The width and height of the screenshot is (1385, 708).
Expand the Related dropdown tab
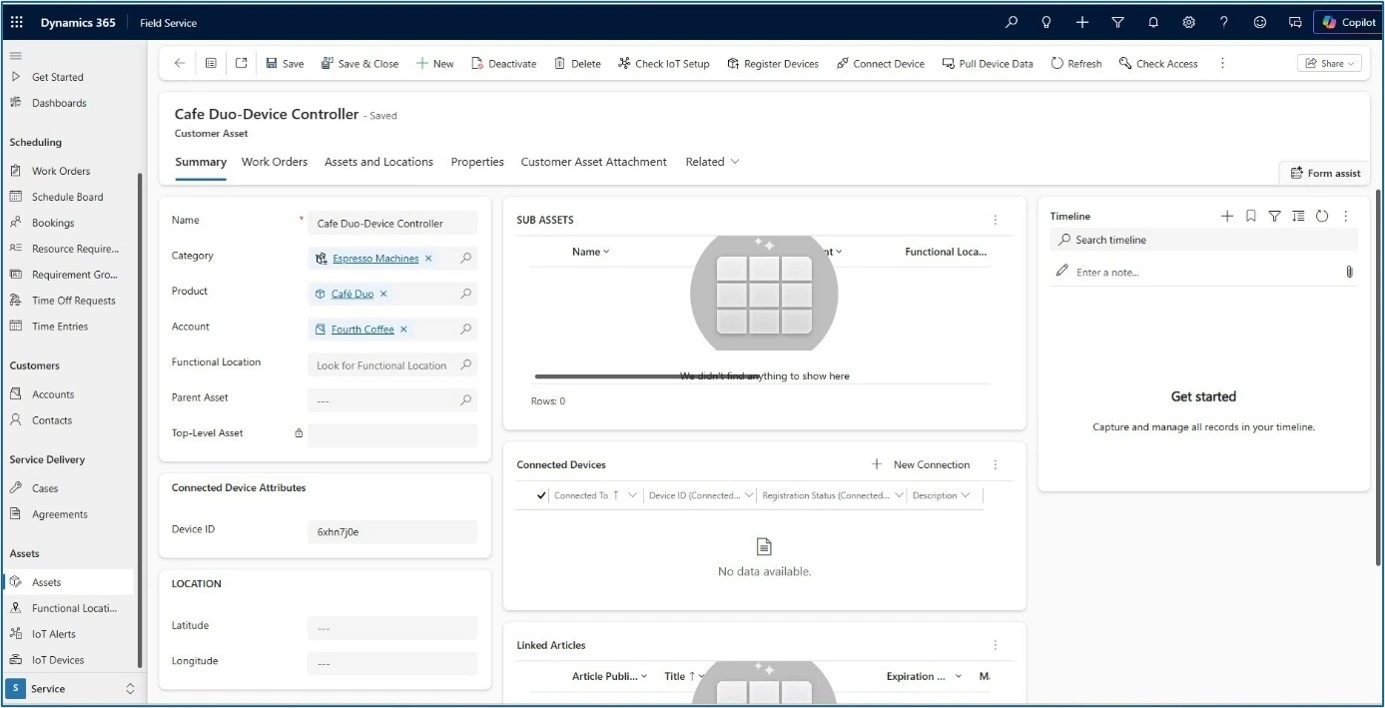pyautogui.click(x=712, y=161)
